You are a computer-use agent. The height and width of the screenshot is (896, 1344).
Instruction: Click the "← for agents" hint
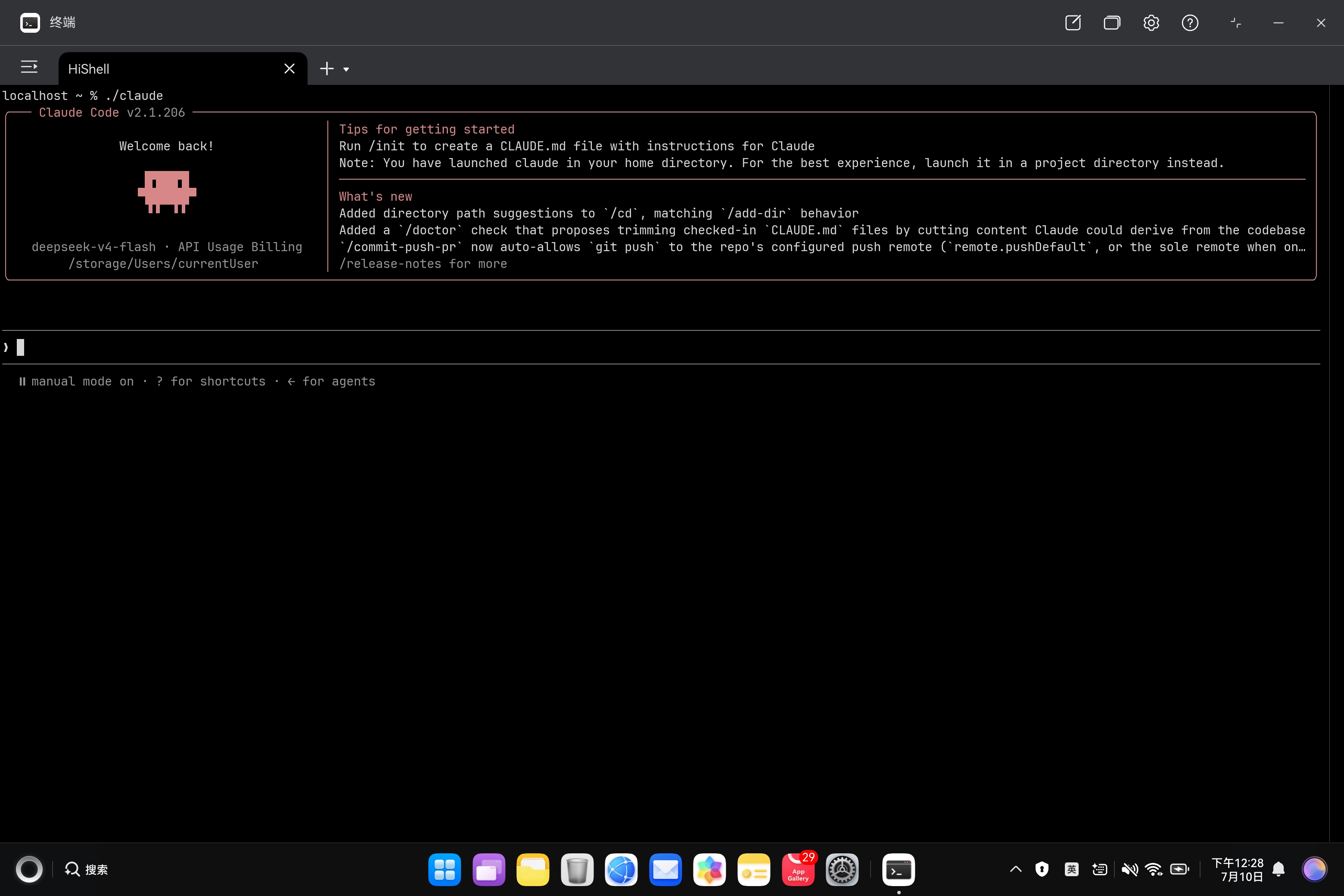click(x=331, y=382)
